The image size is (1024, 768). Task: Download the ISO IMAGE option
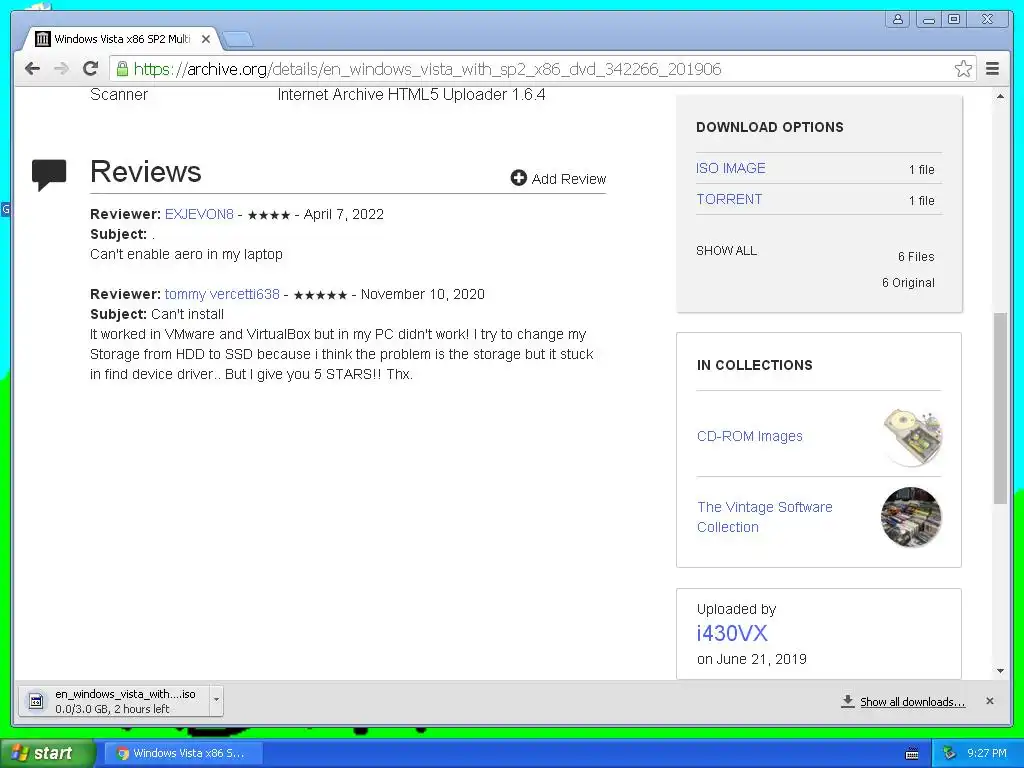[x=731, y=168]
